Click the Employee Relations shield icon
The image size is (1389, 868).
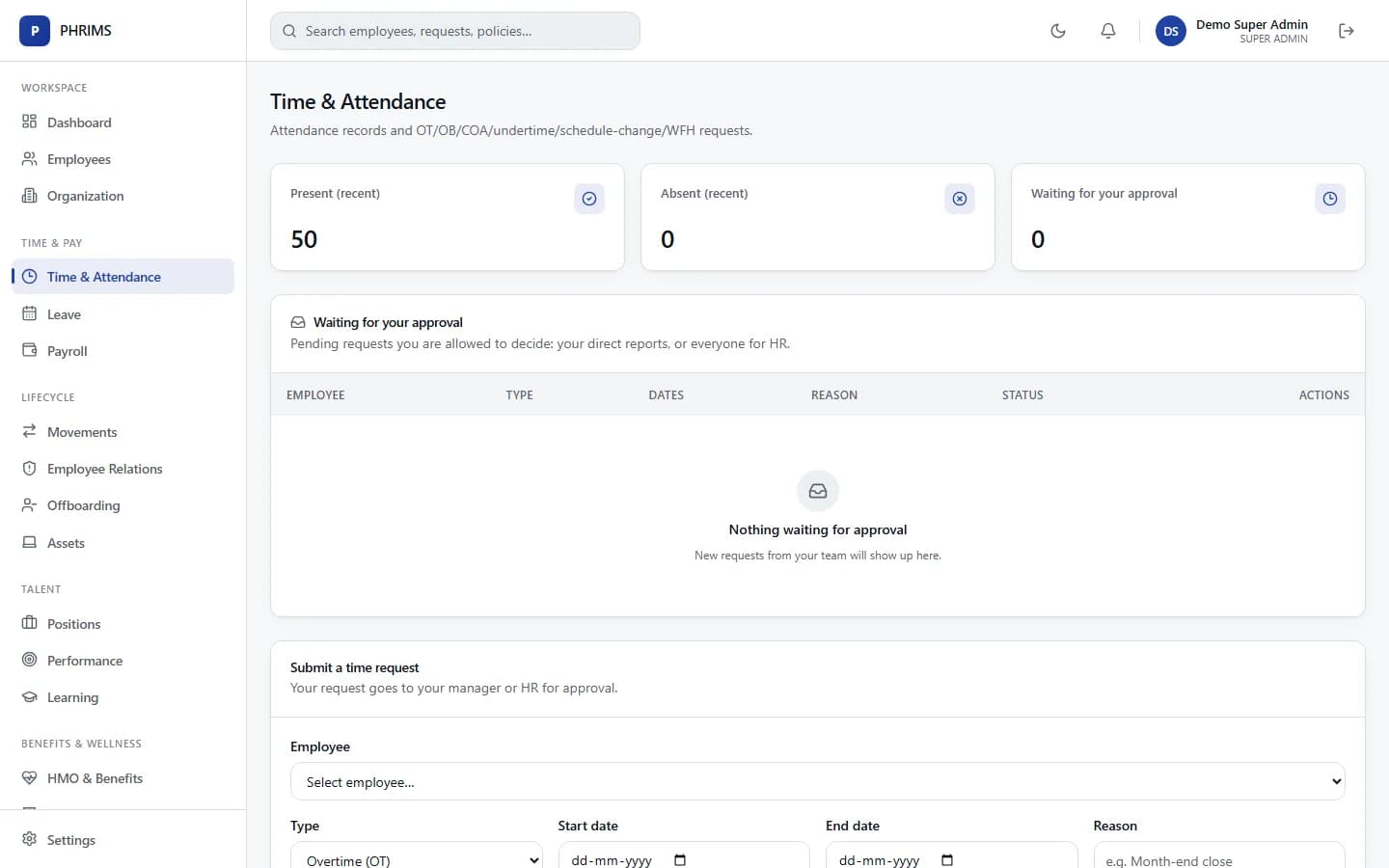[30, 468]
